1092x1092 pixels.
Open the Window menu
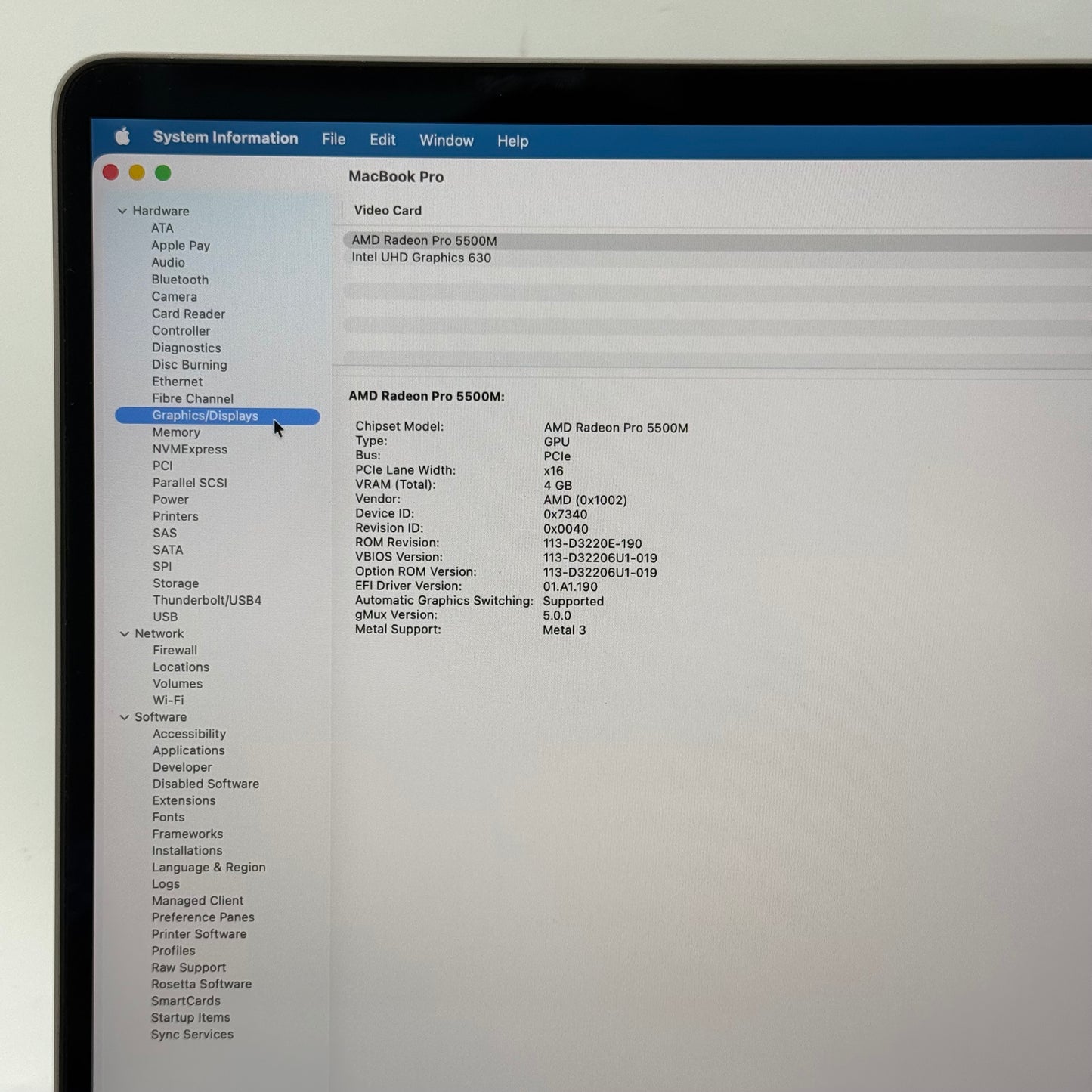tap(447, 141)
